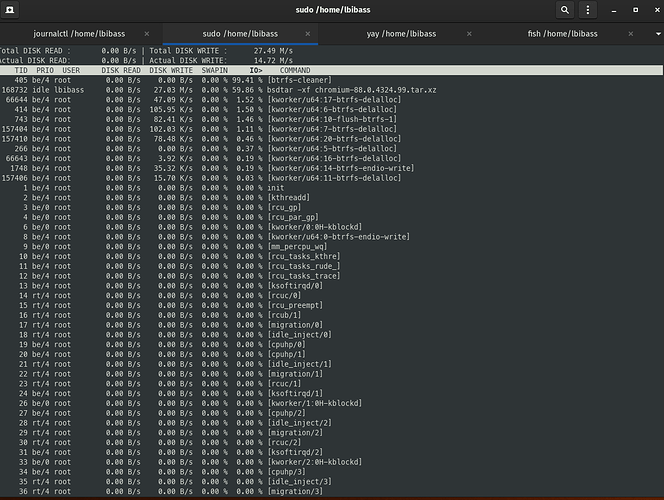Screen dimensions: 664x500
Task: Click the USER column header
Action: [x=71, y=70]
